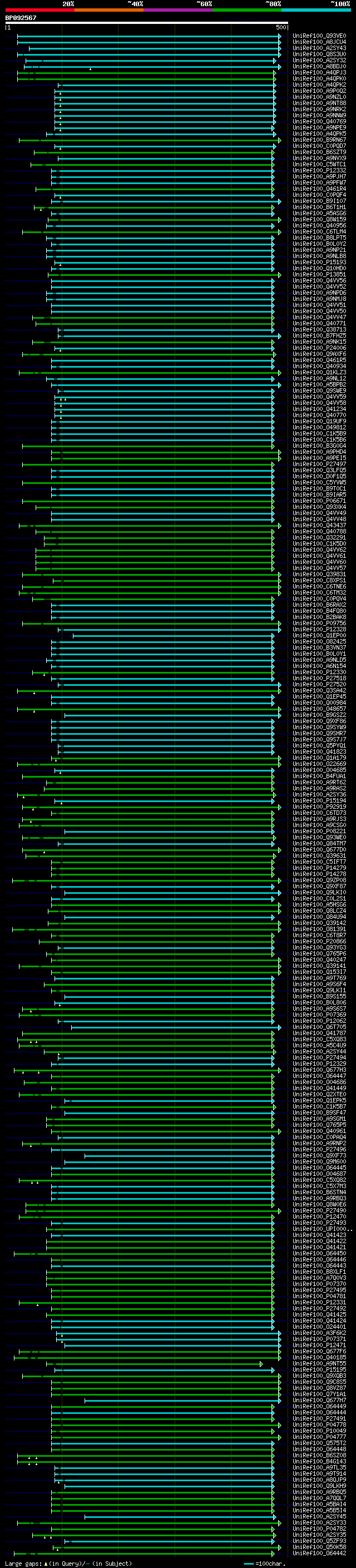Select the UniRef100_P92919 hit label
The width and height of the screenshot is (356, 1568).
(x=319, y=807)
